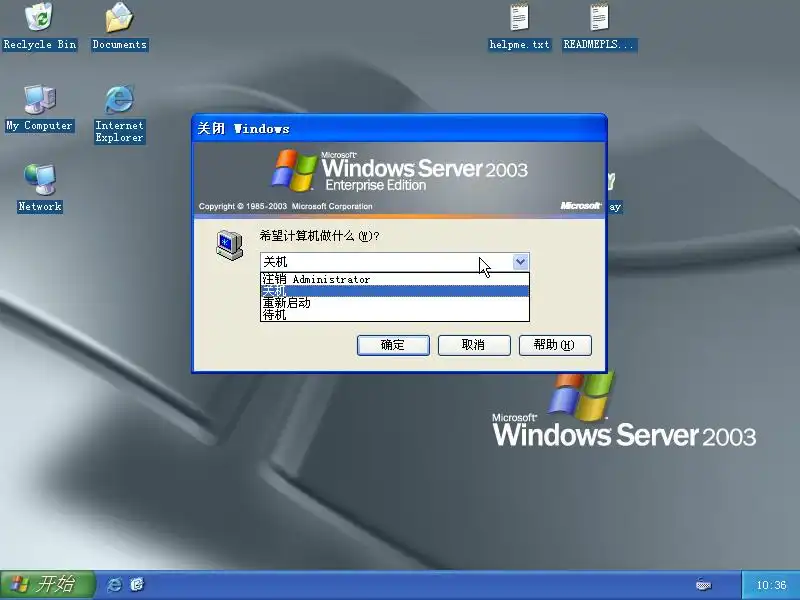Click the second quick launch icon
800x600 pixels.
[137, 584]
